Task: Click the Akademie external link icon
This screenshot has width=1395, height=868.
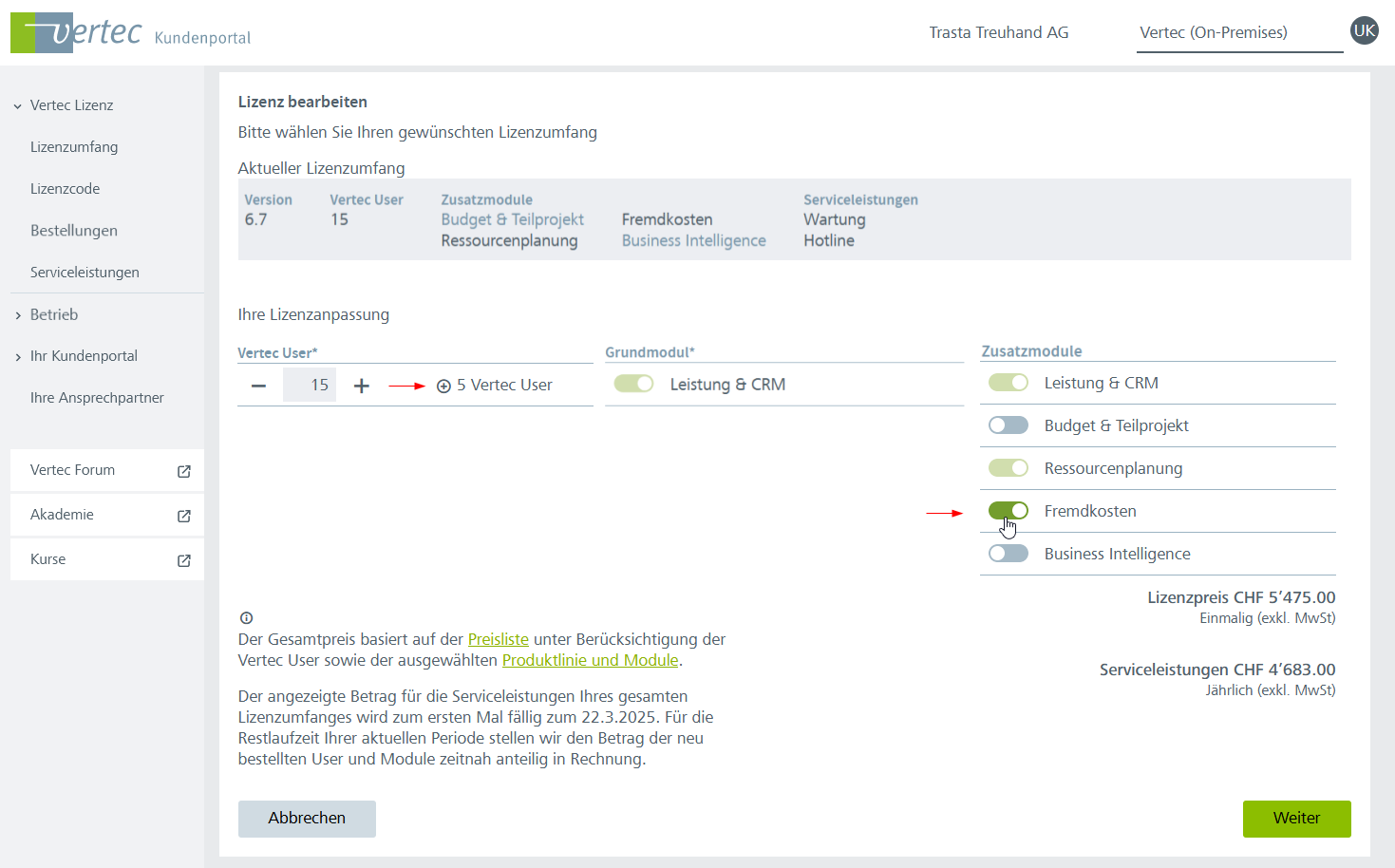Action: tap(184, 516)
